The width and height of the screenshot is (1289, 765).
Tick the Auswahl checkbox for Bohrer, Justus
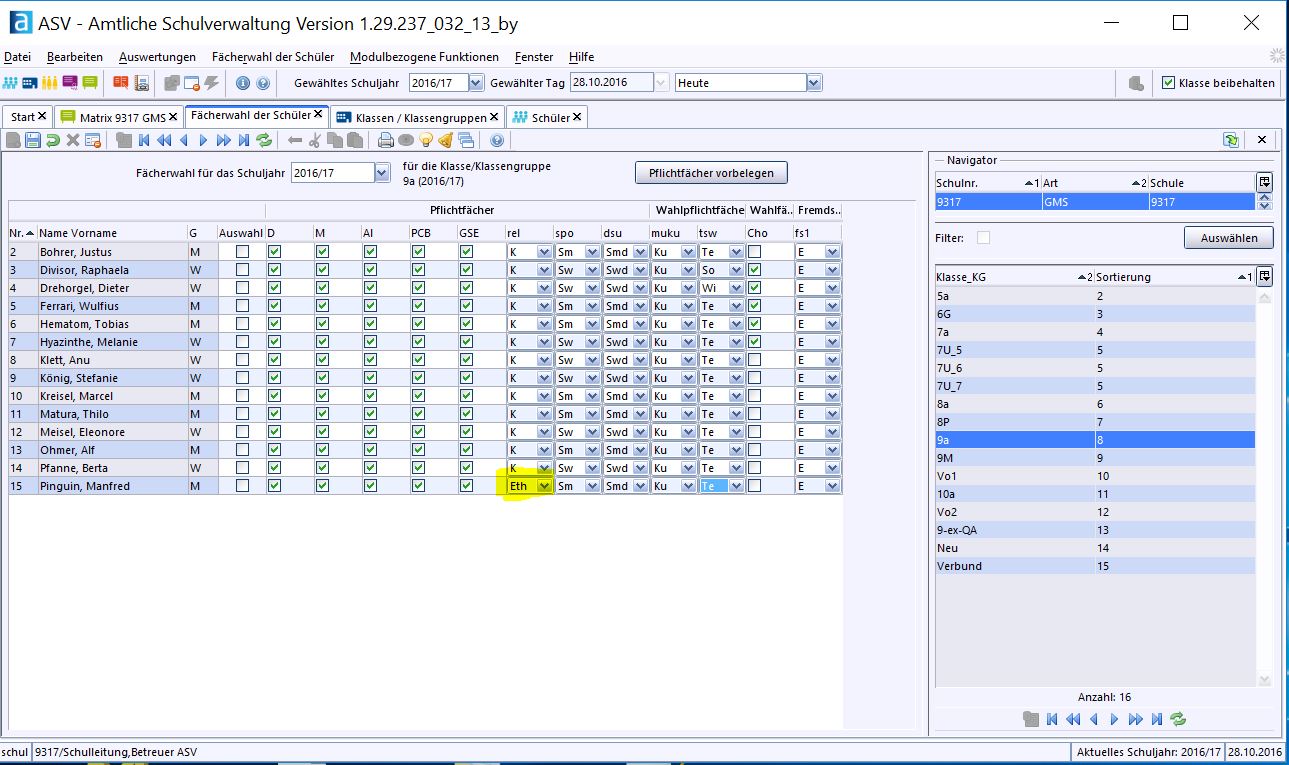coord(242,252)
